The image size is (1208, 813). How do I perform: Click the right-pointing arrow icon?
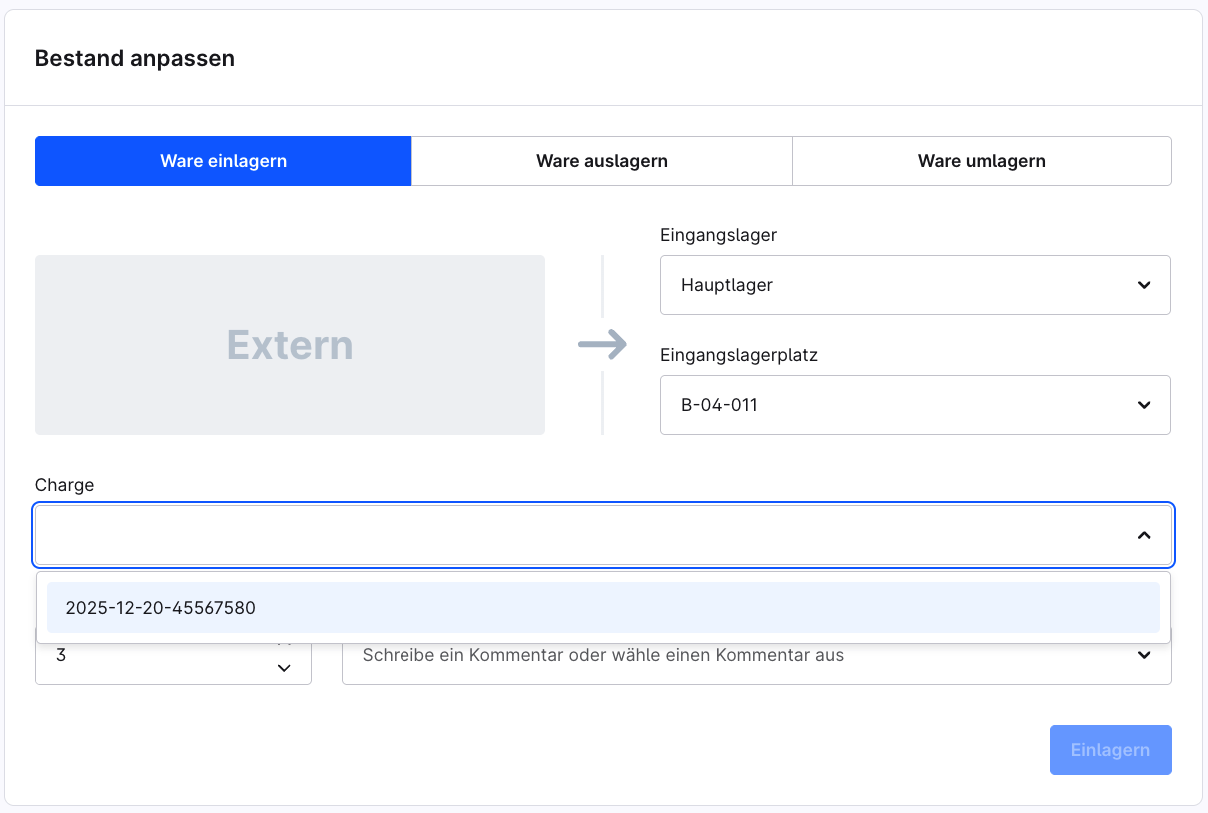(602, 345)
